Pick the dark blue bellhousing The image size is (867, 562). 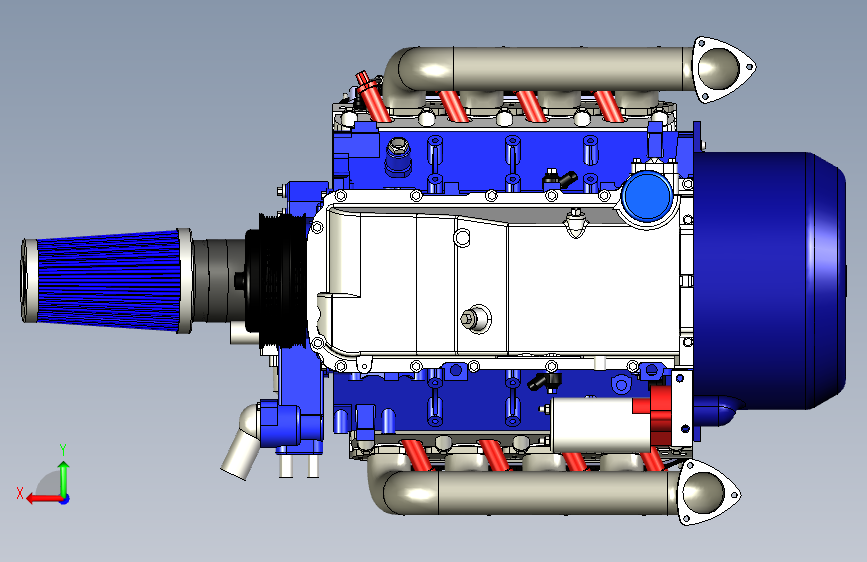point(770,280)
